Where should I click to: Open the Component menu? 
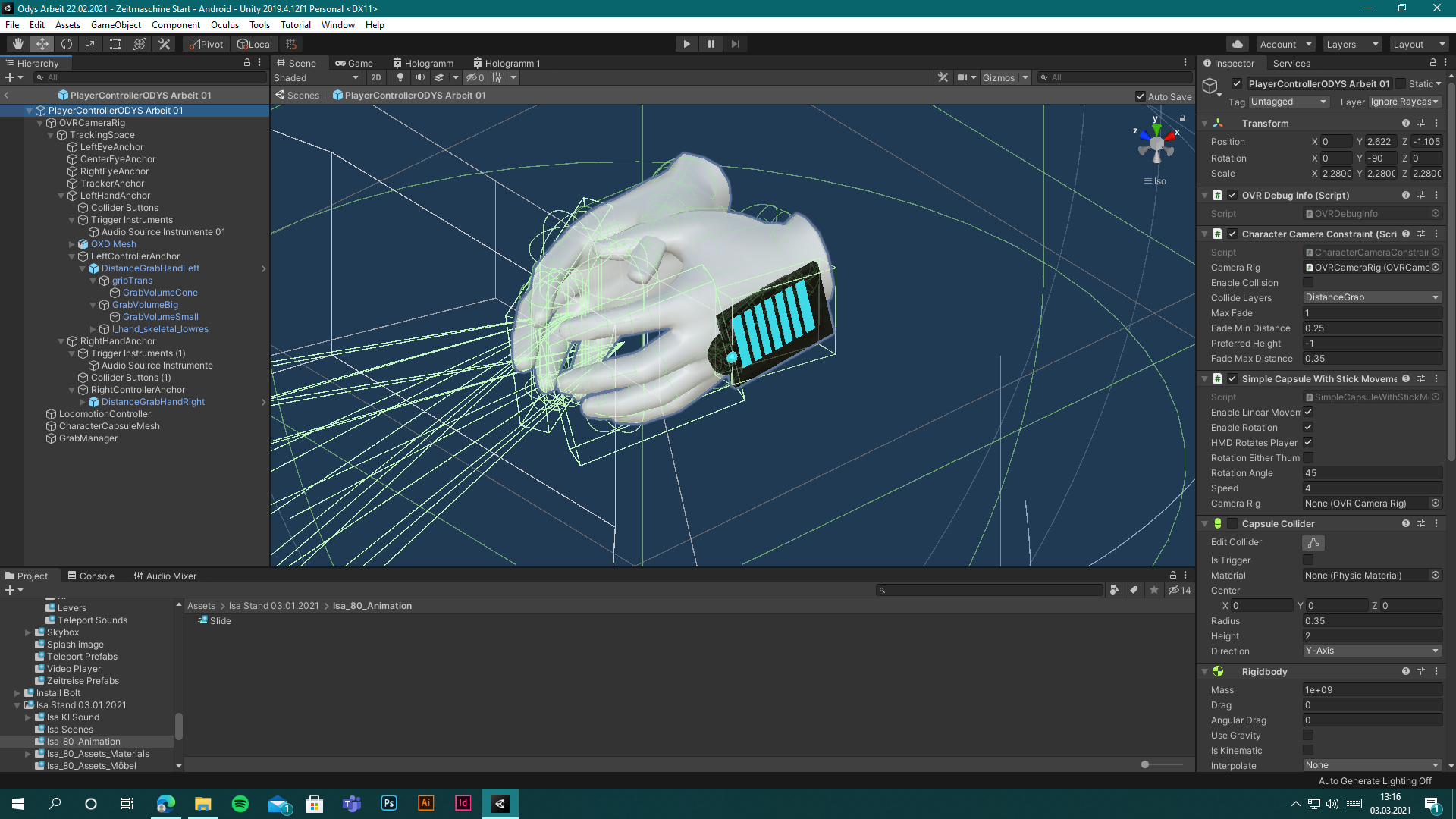coord(176,24)
